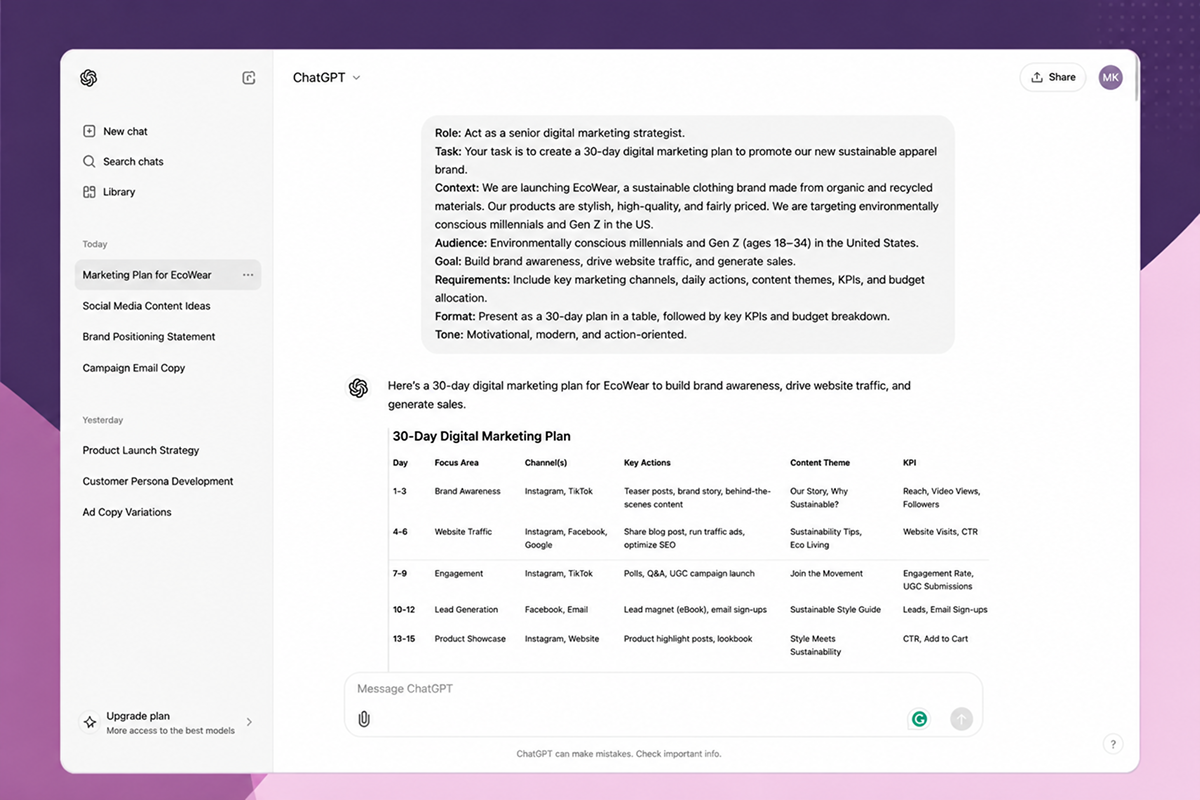This screenshot has height=800, width=1200.
Task: Open Ad Copy Variations chat
Action: click(x=127, y=512)
